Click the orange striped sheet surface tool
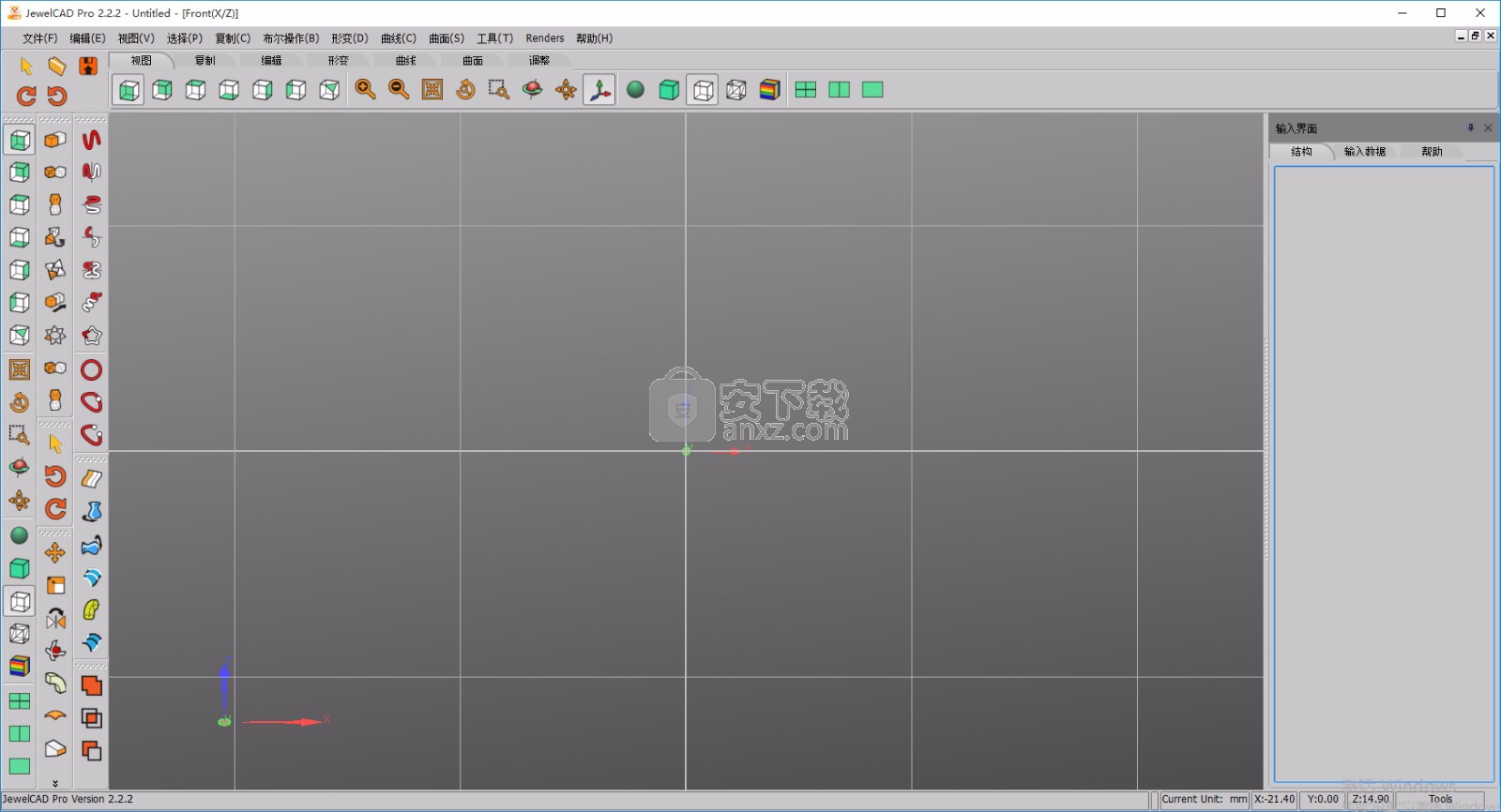The image size is (1501, 812). [x=91, y=479]
